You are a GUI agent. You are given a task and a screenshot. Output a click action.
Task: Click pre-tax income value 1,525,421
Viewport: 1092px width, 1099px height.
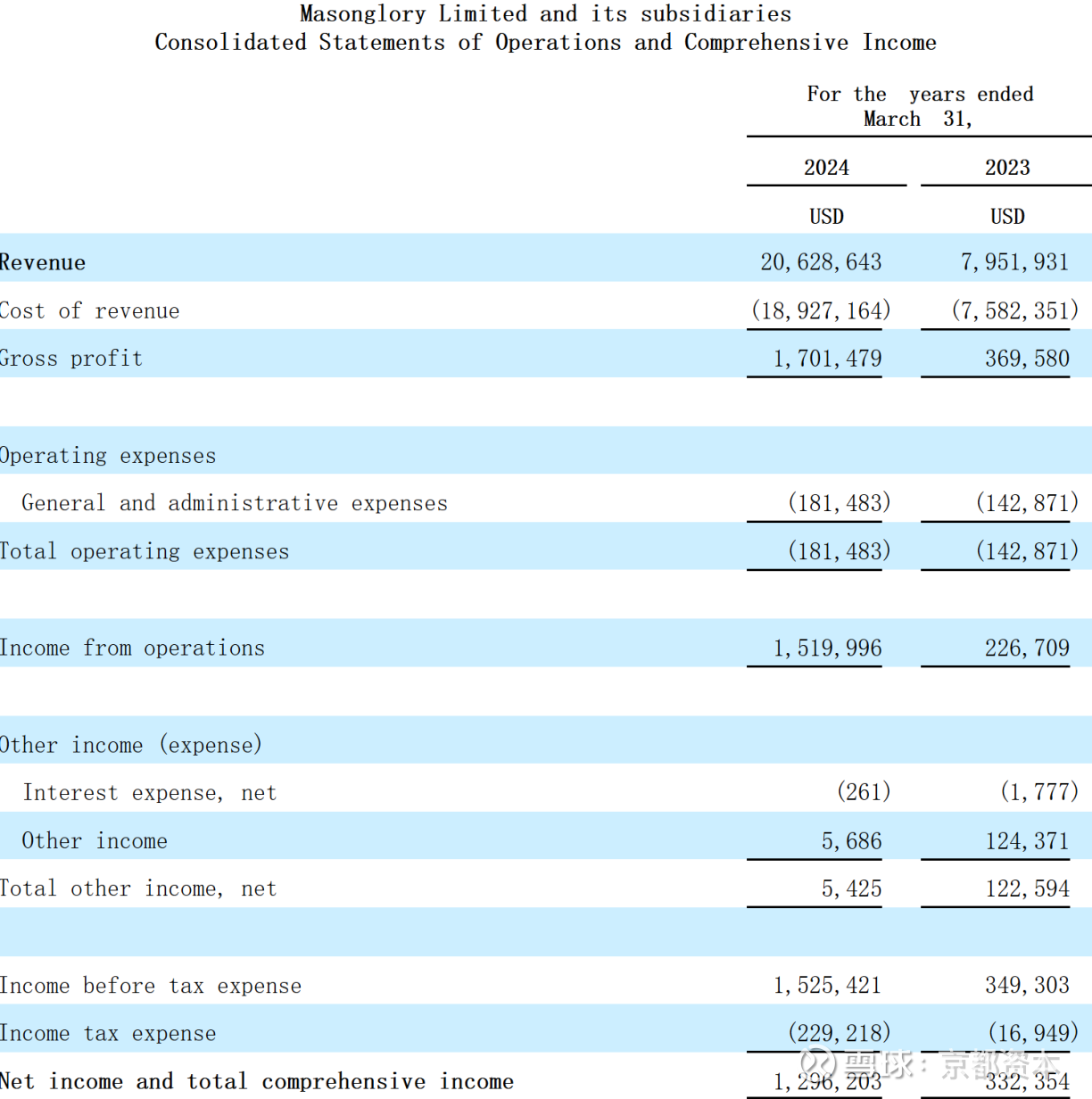pos(827,985)
